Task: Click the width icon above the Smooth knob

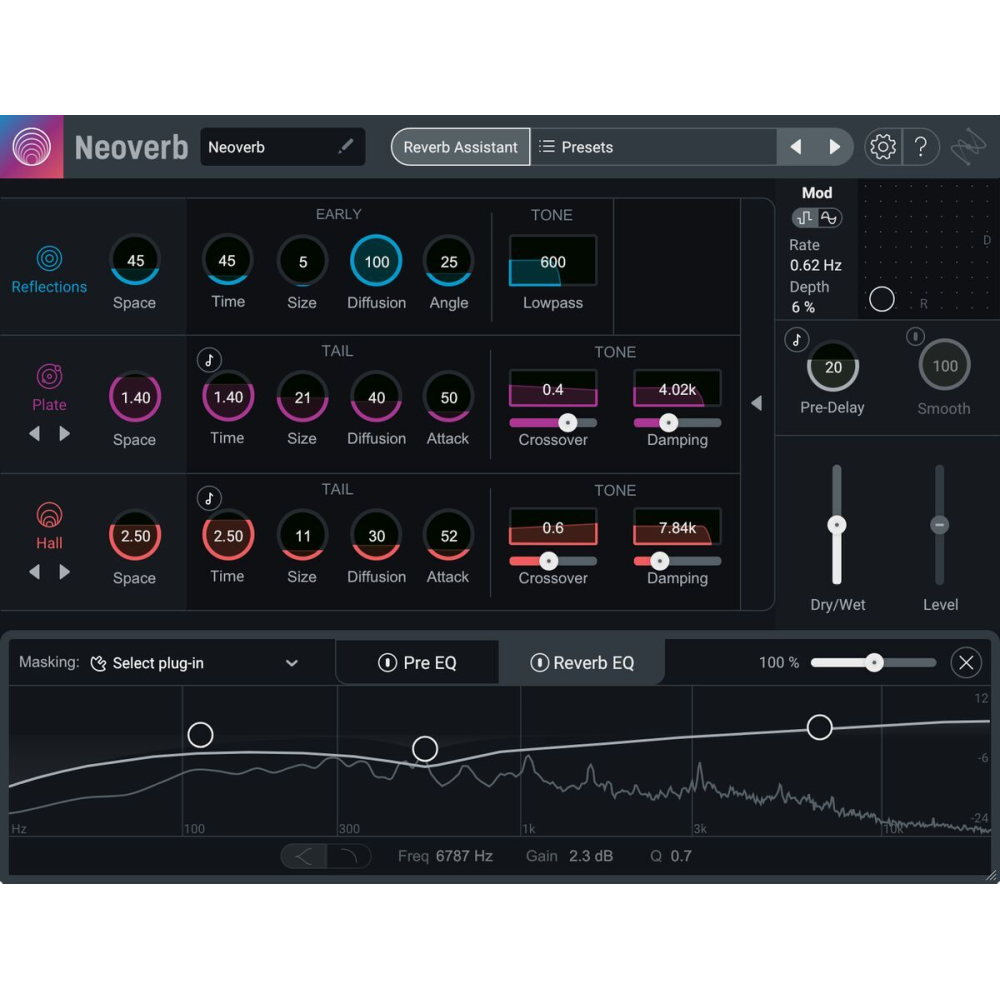Action: tap(915, 337)
